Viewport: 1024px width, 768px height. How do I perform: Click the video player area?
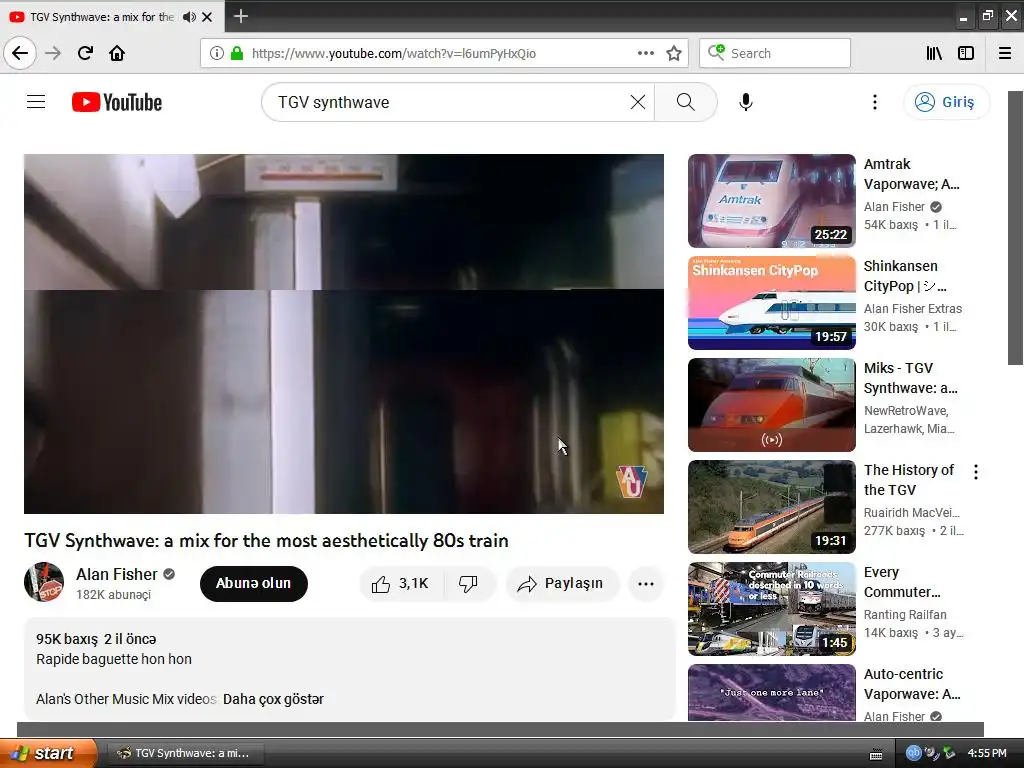[x=344, y=334]
